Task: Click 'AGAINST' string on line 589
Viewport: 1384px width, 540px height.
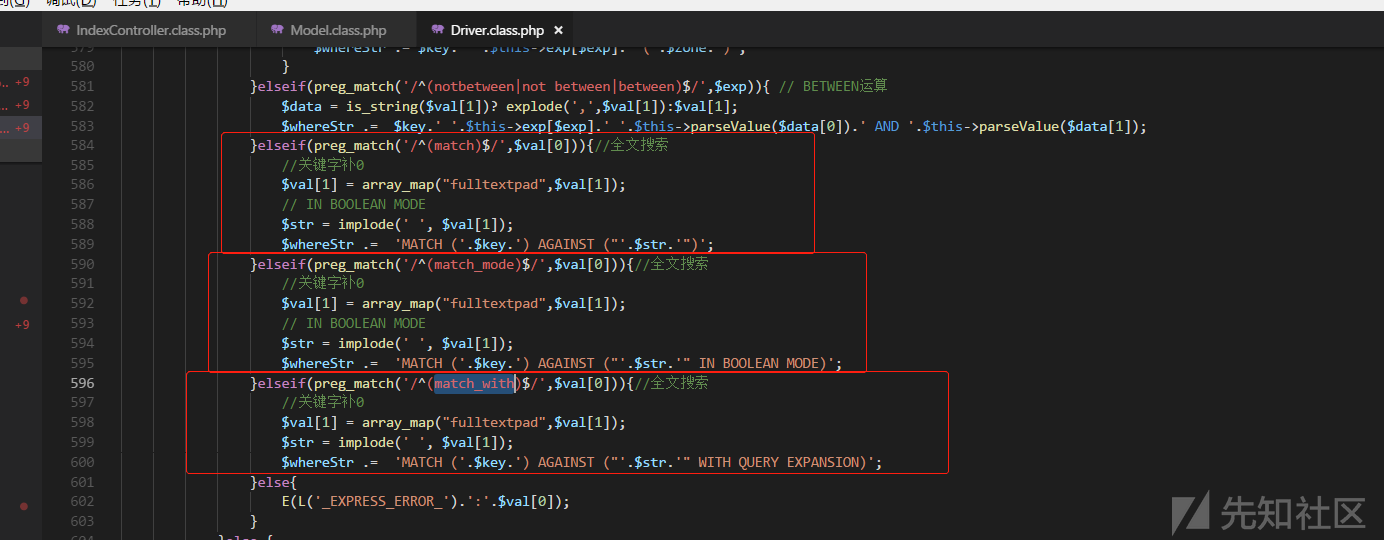Action: 566,244
